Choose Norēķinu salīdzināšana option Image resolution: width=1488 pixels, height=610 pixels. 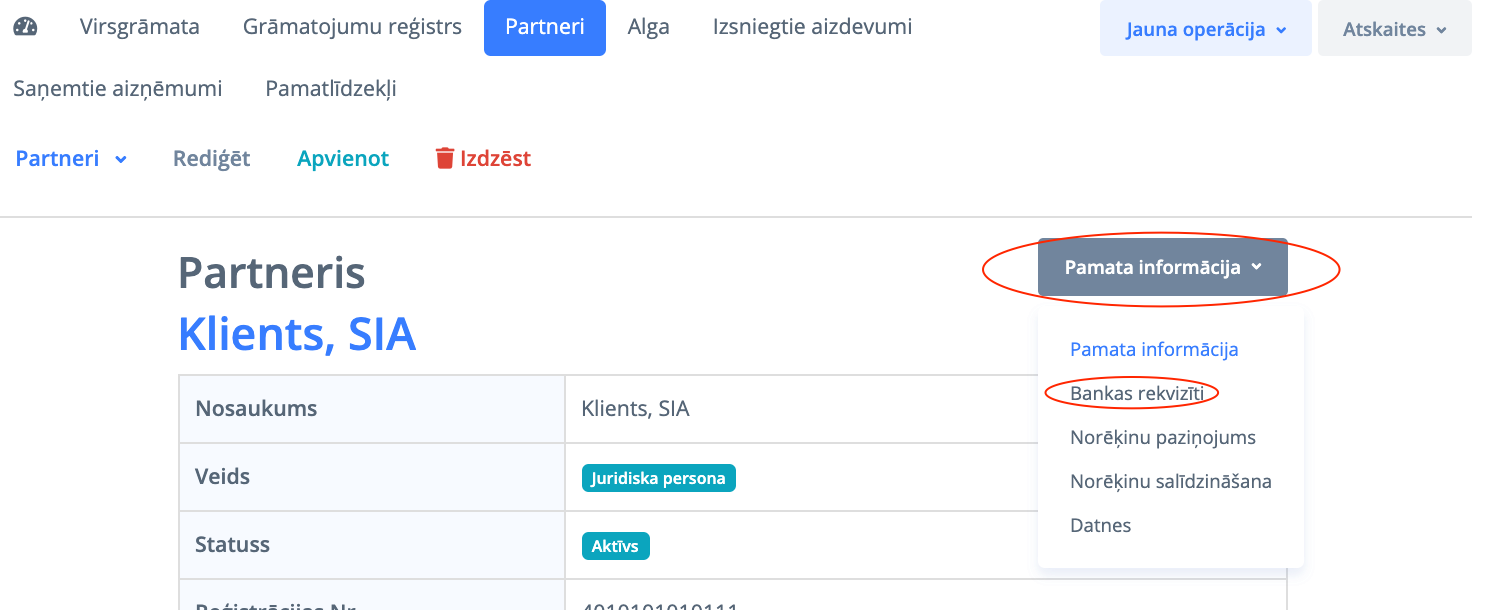click(1170, 481)
